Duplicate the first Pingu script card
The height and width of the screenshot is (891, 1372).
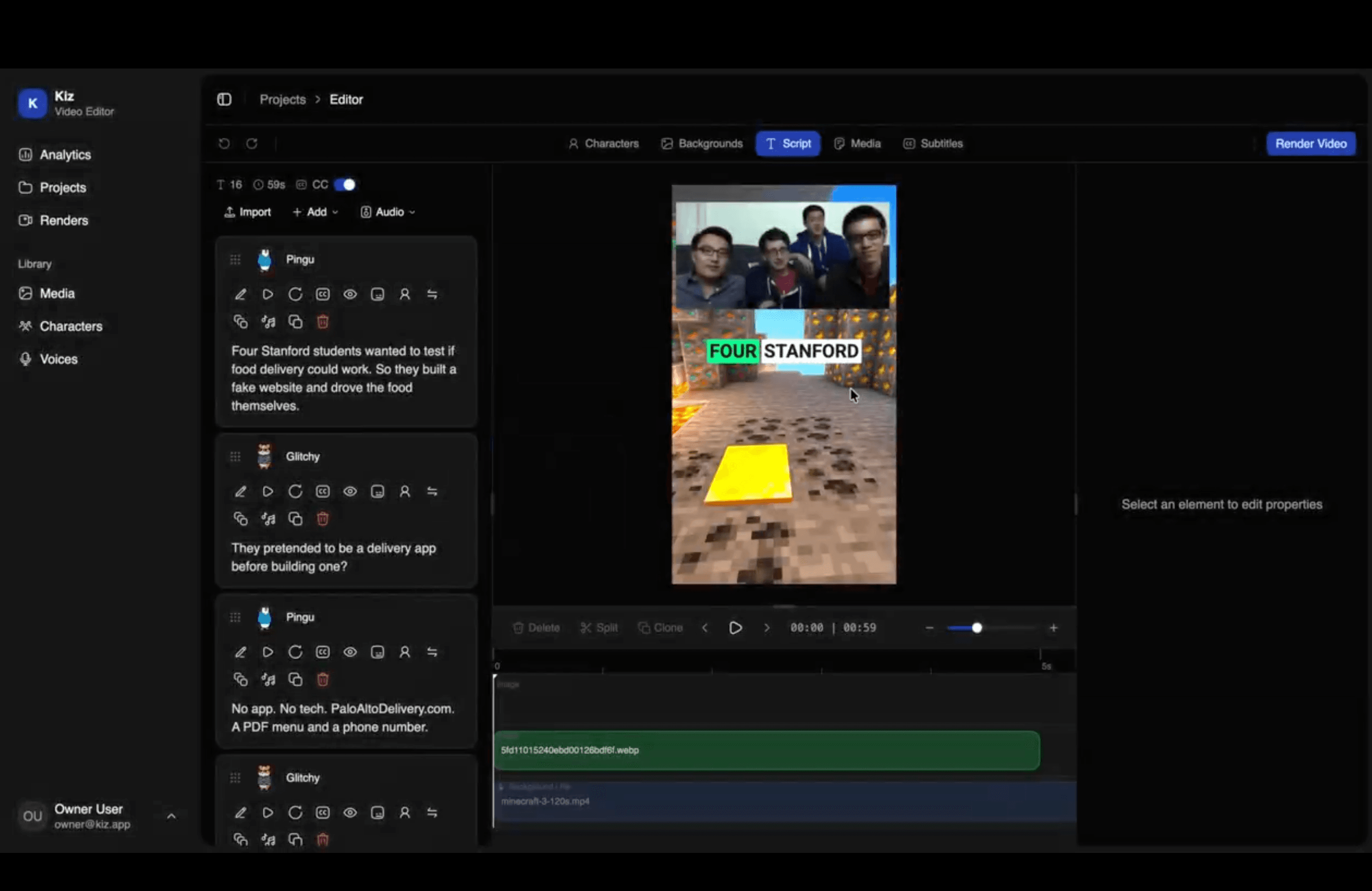click(x=295, y=322)
